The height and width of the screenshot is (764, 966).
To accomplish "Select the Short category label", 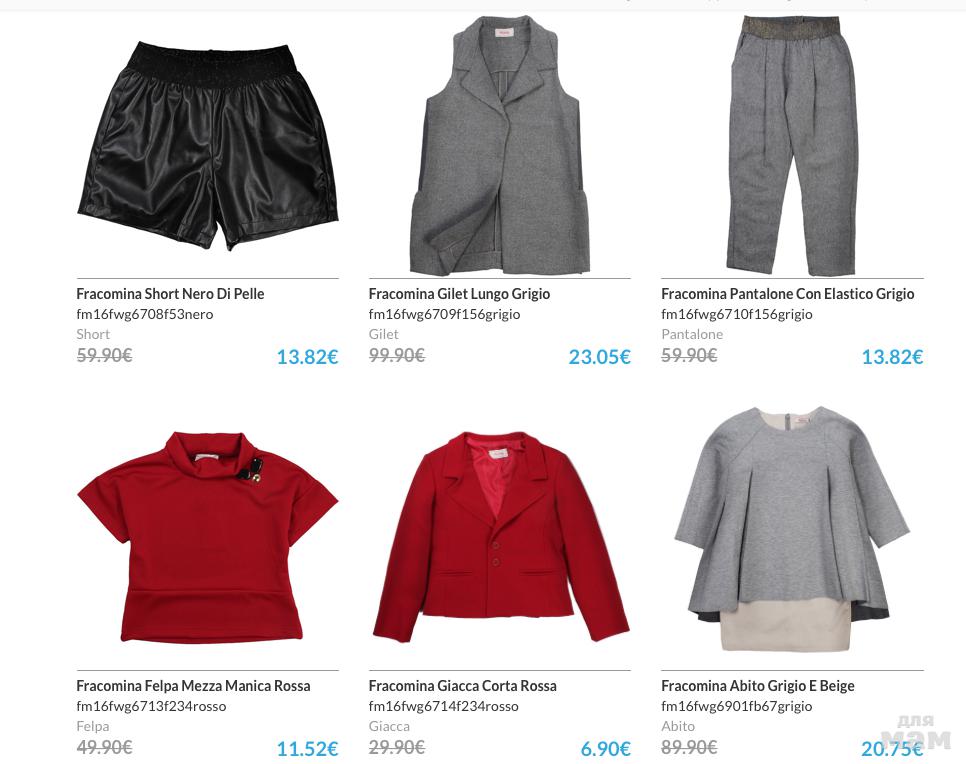I will click(93, 334).
